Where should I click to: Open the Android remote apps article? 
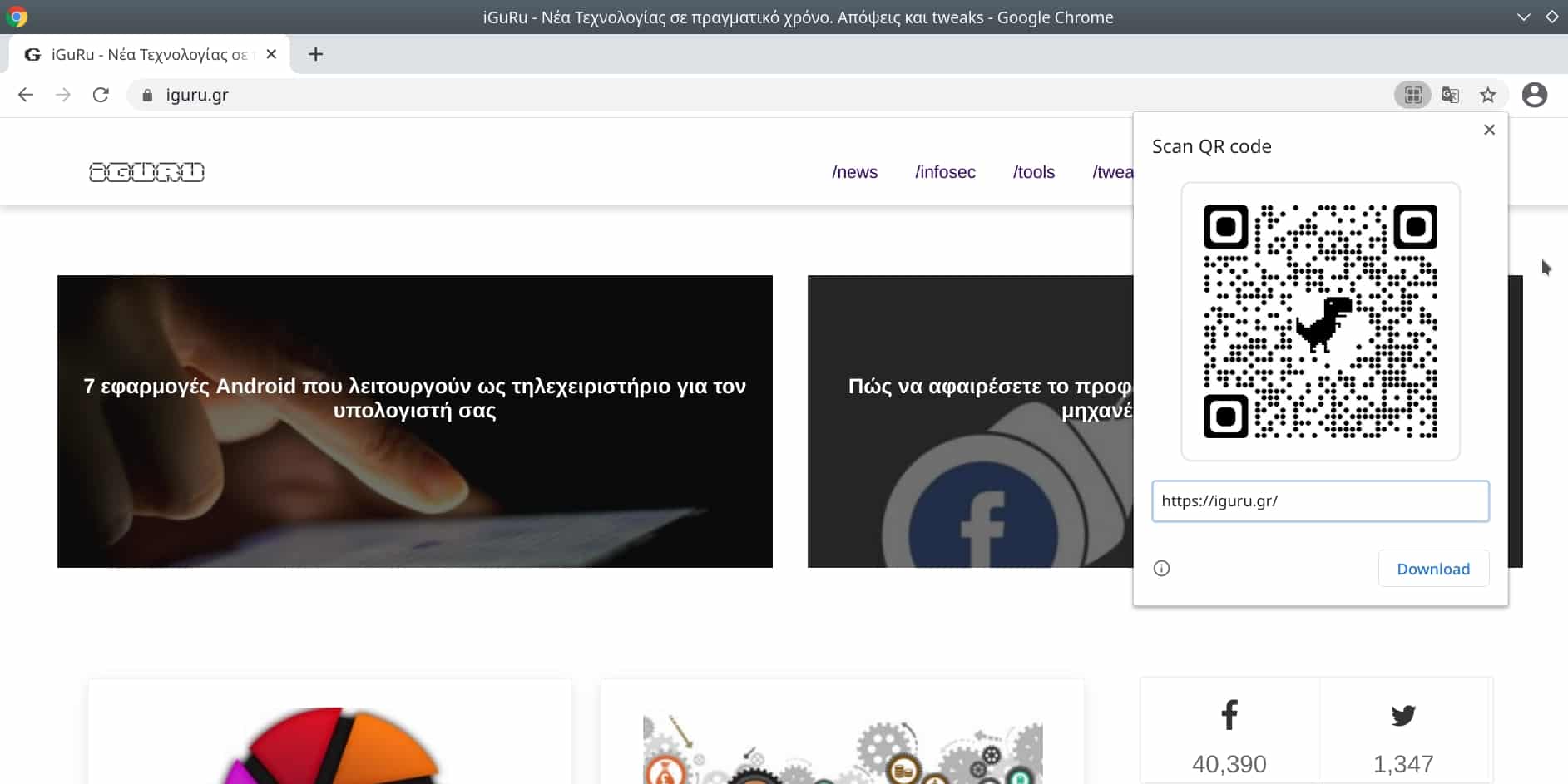pyautogui.click(x=415, y=422)
